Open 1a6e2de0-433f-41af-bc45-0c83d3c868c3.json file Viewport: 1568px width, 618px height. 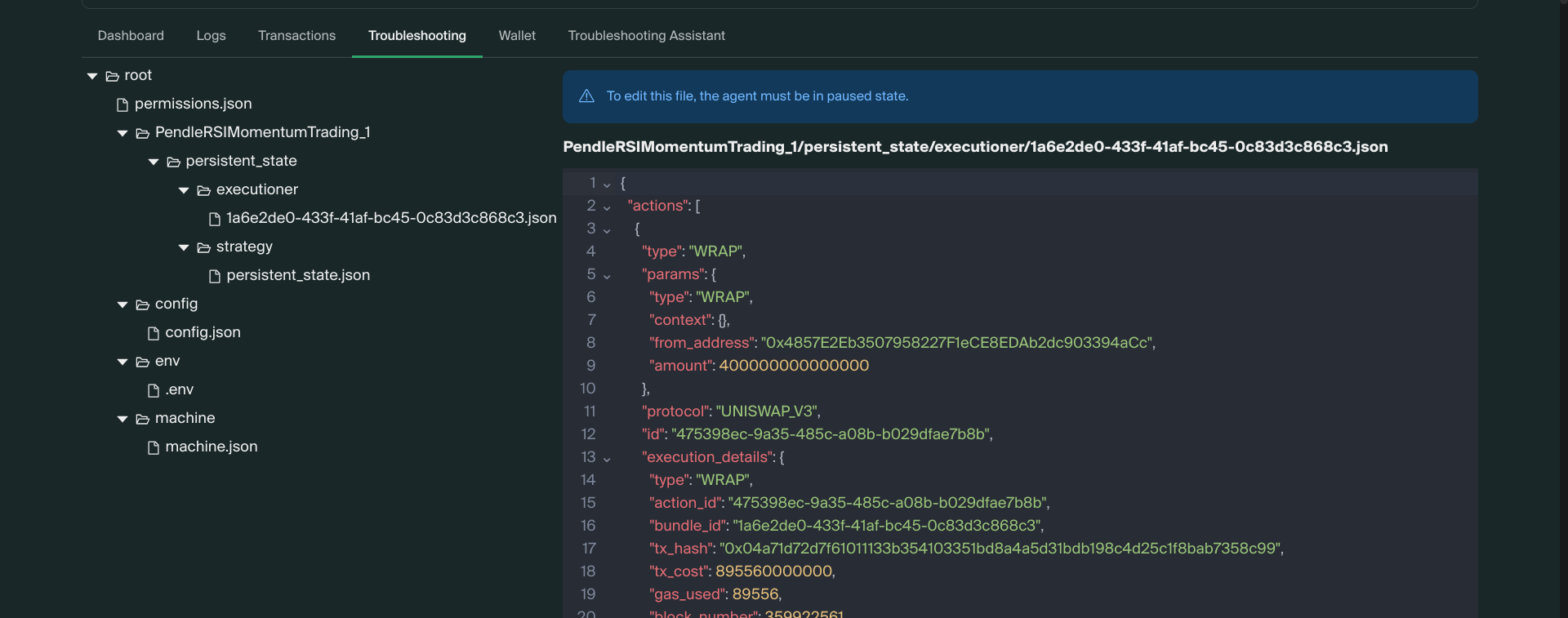(x=391, y=218)
